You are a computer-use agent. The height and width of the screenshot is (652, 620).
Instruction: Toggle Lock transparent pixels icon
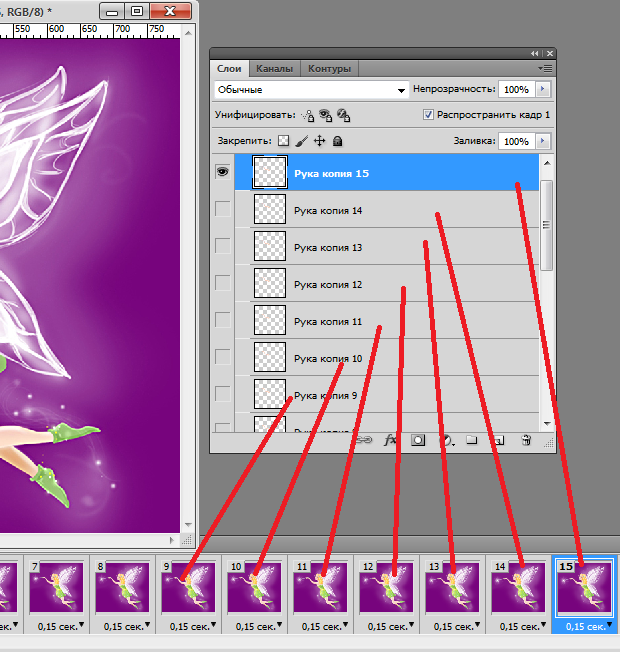[284, 141]
